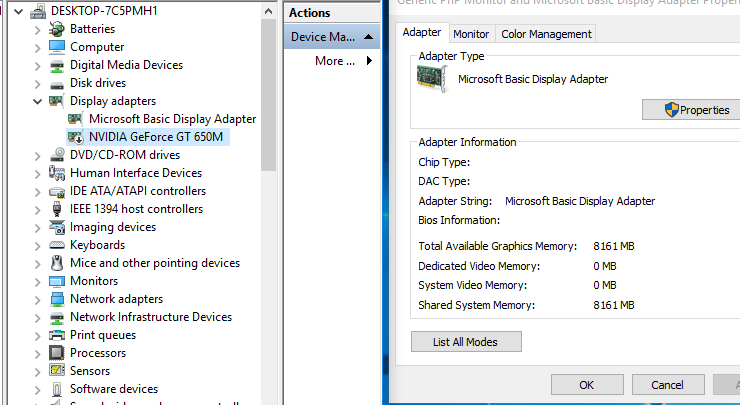The height and width of the screenshot is (405, 740).
Task: Select the Imaging devices label
Action: pos(113,227)
